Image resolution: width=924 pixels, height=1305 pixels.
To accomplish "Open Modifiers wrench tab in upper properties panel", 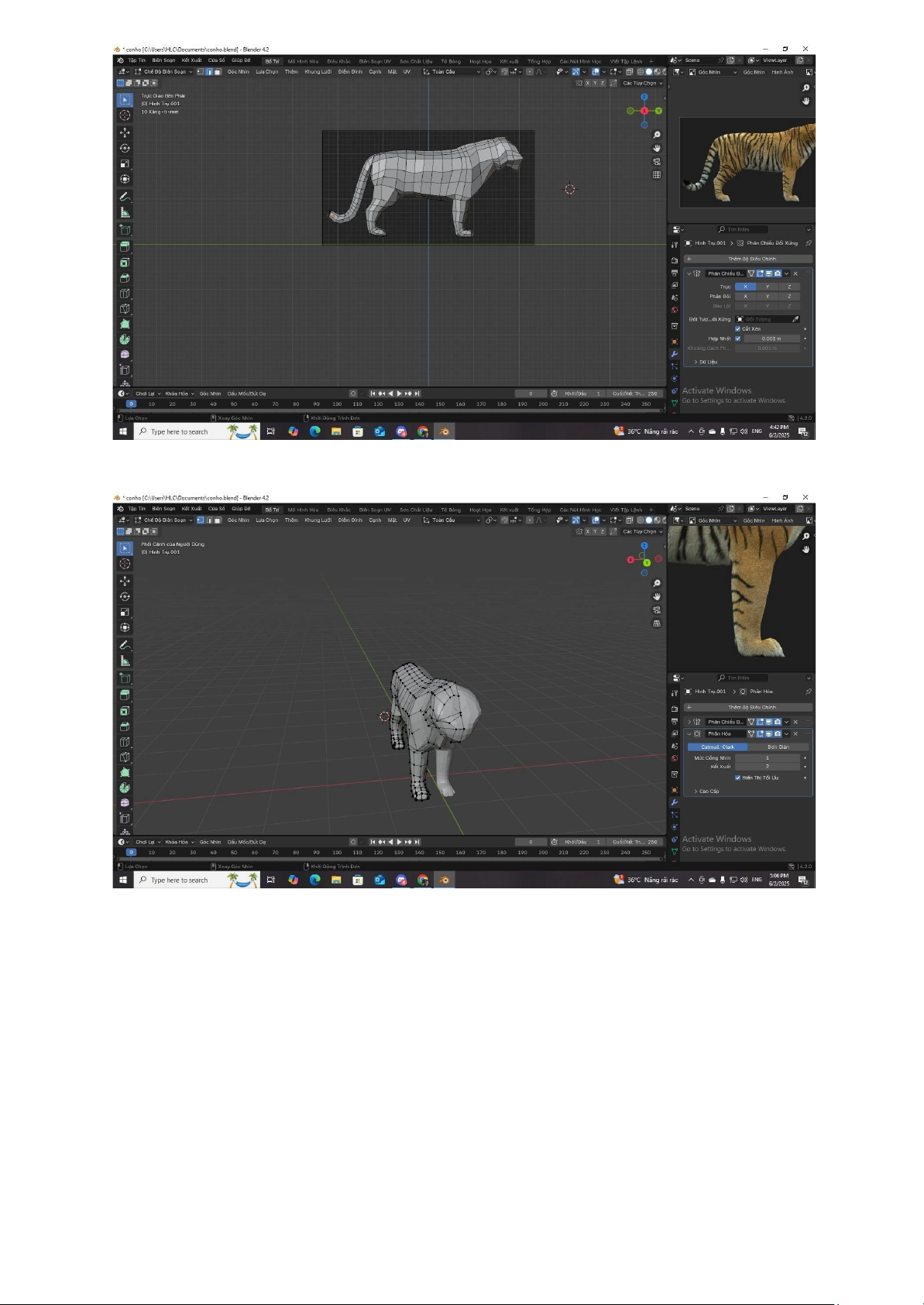I will click(x=675, y=354).
